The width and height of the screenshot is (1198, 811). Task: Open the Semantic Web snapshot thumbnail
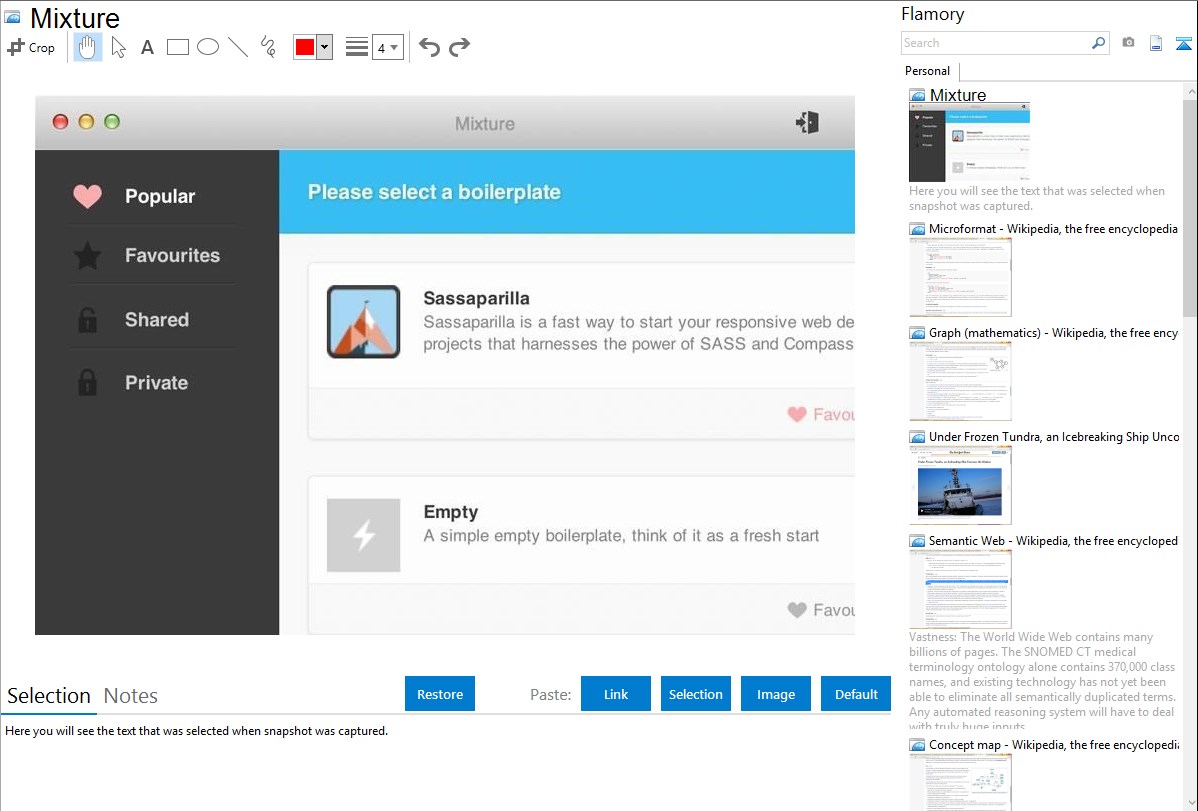coord(960,589)
